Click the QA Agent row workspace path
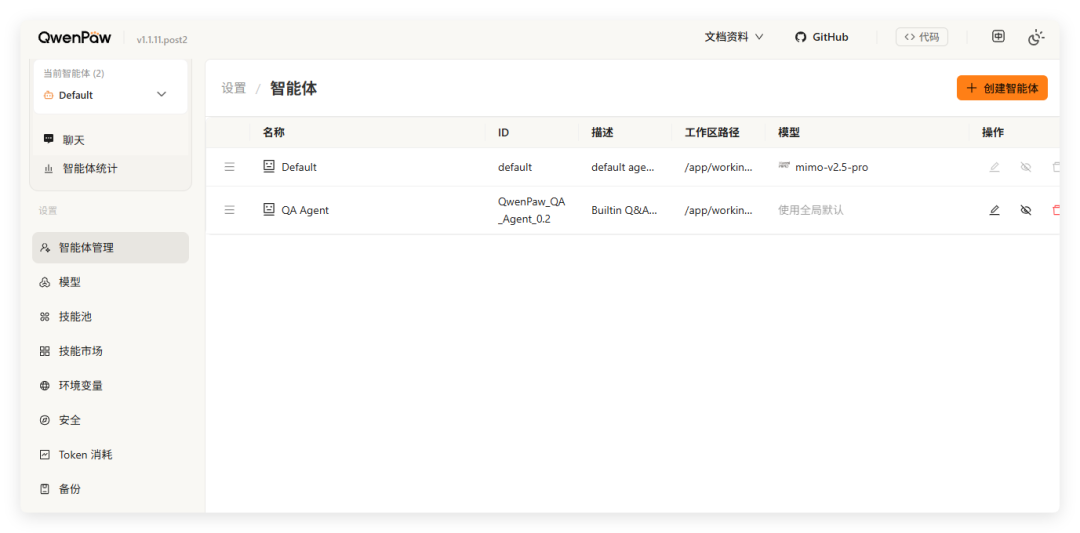The image size is (1080, 533). (718, 210)
